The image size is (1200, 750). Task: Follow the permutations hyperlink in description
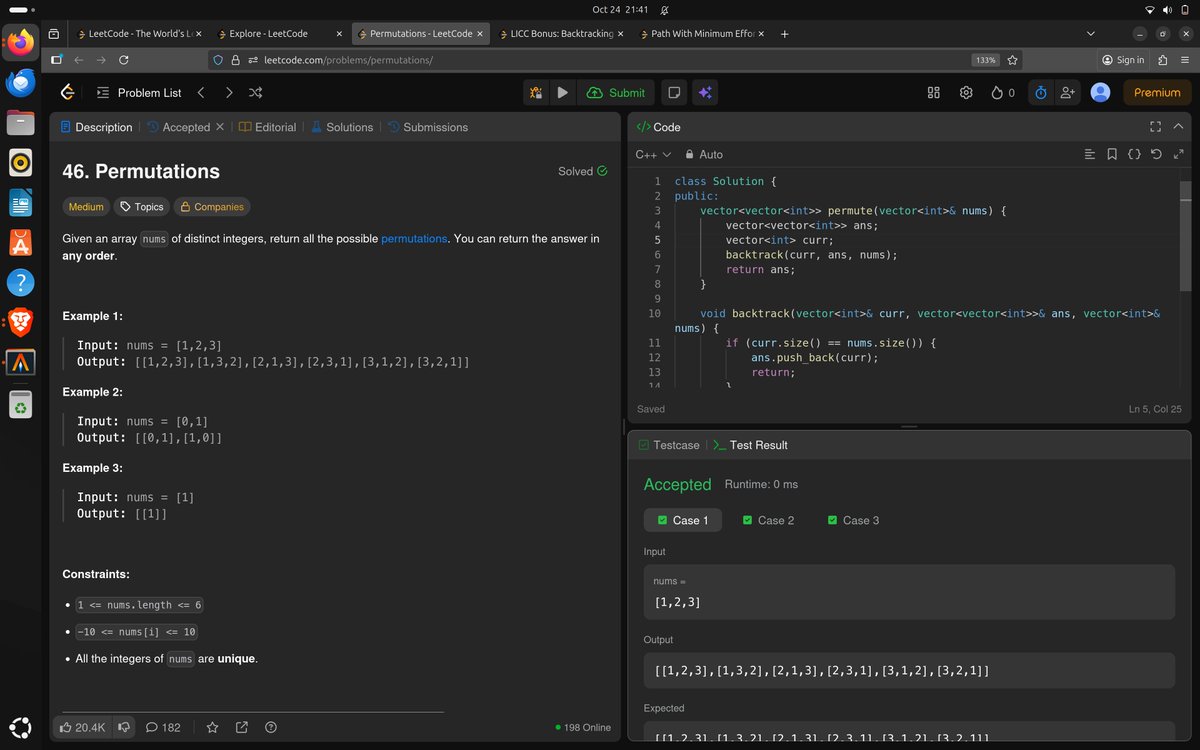(x=414, y=239)
